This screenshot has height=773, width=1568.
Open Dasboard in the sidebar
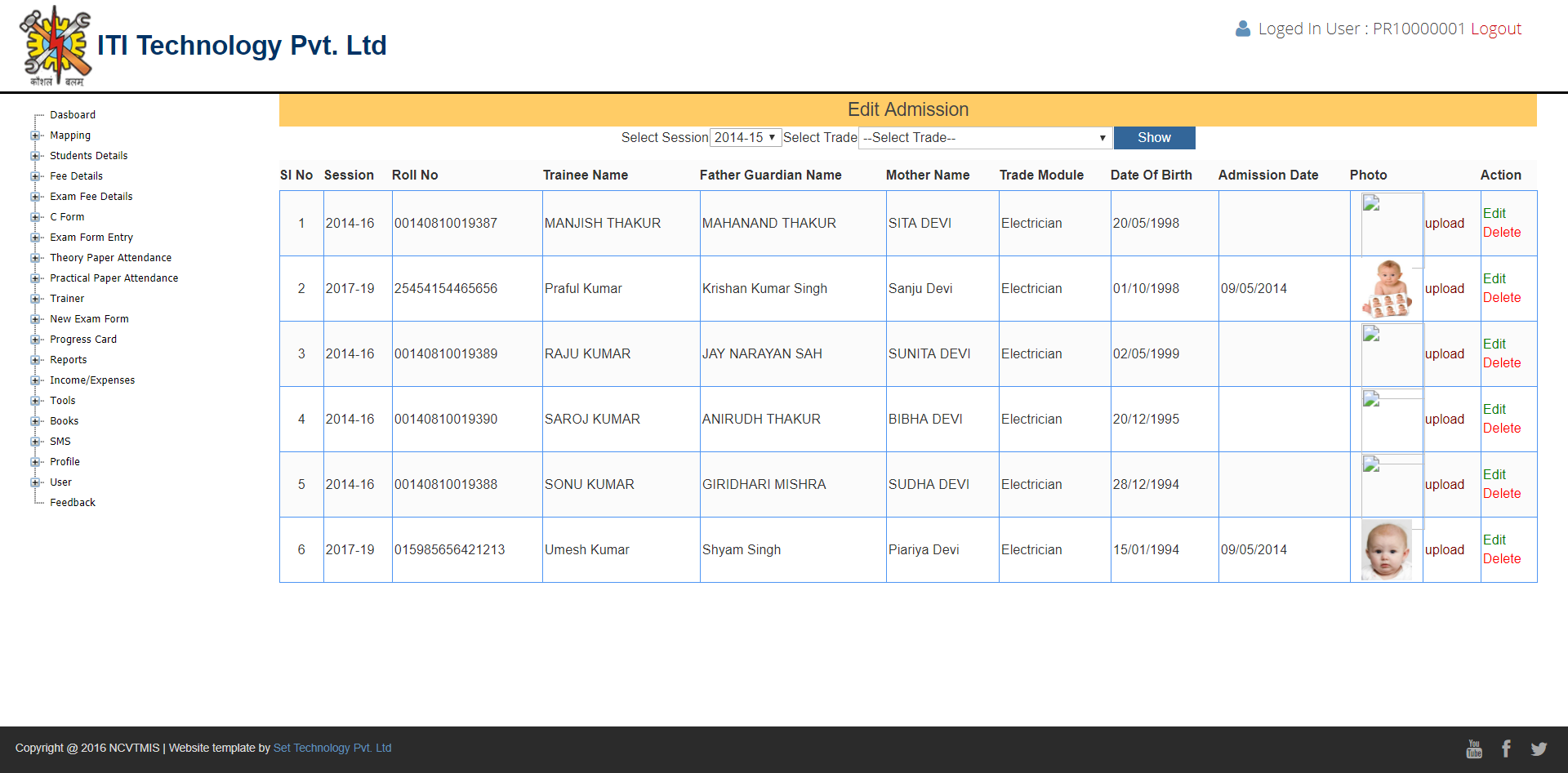click(x=73, y=115)
